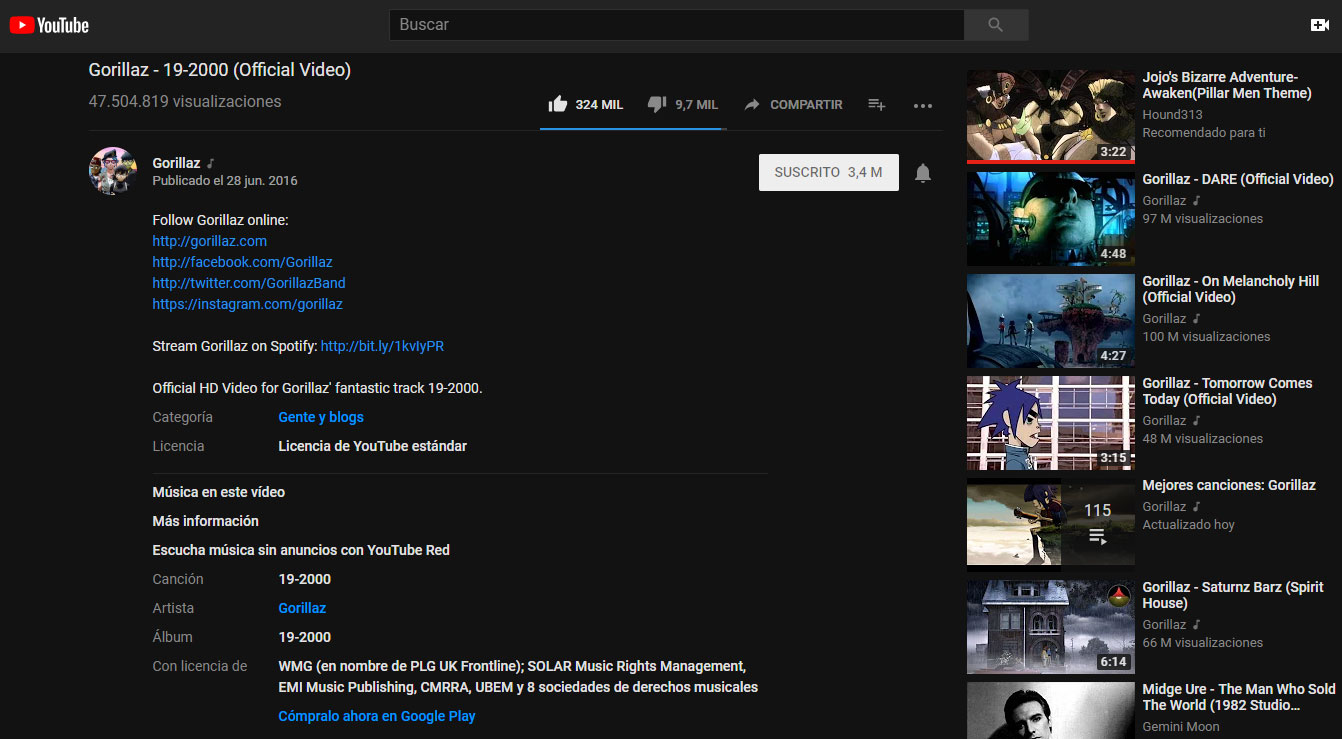Open Tomorrow Comes Today thumbnail
Image resolution: width=1342 pixels, height=739 pixels.
1051,422
